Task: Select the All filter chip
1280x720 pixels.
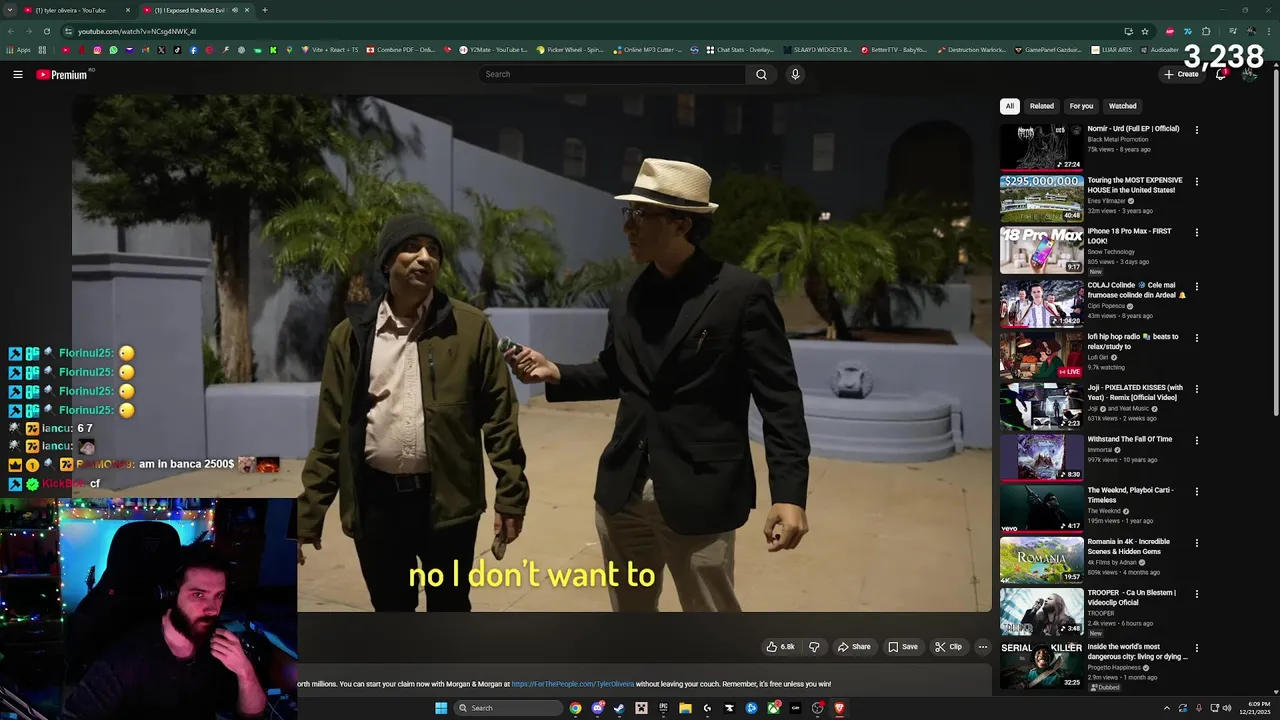Action: [x=1009, y=106]
